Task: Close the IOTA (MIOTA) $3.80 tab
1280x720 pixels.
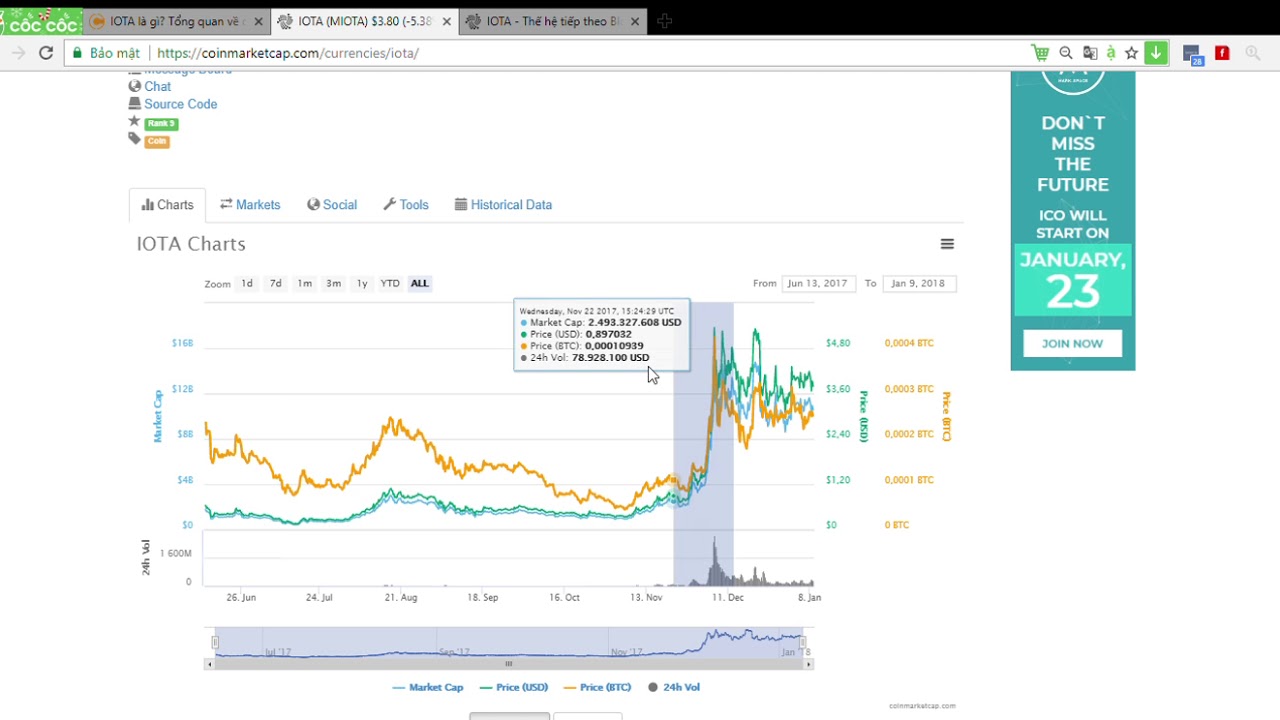Action: pos(447,21)
